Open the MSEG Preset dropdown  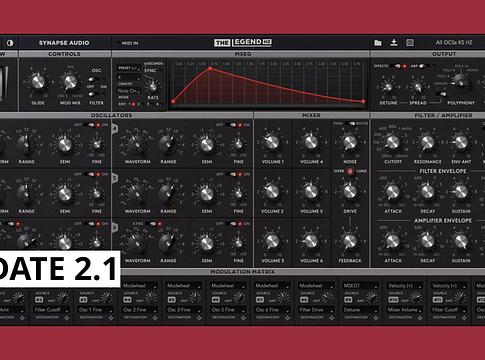click(x=129, y=68)
